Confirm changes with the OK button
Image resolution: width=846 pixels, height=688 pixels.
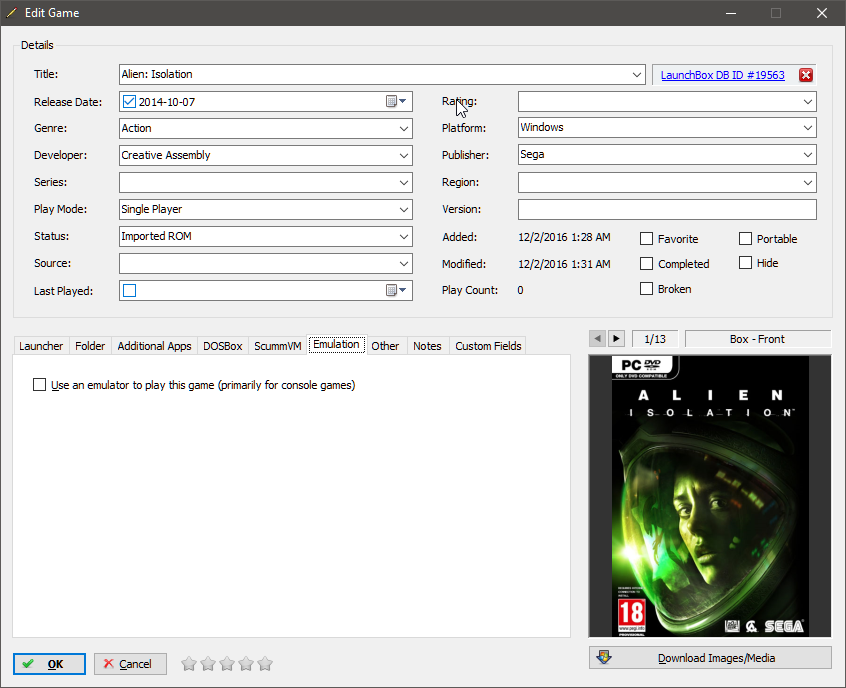click(49, 664)
